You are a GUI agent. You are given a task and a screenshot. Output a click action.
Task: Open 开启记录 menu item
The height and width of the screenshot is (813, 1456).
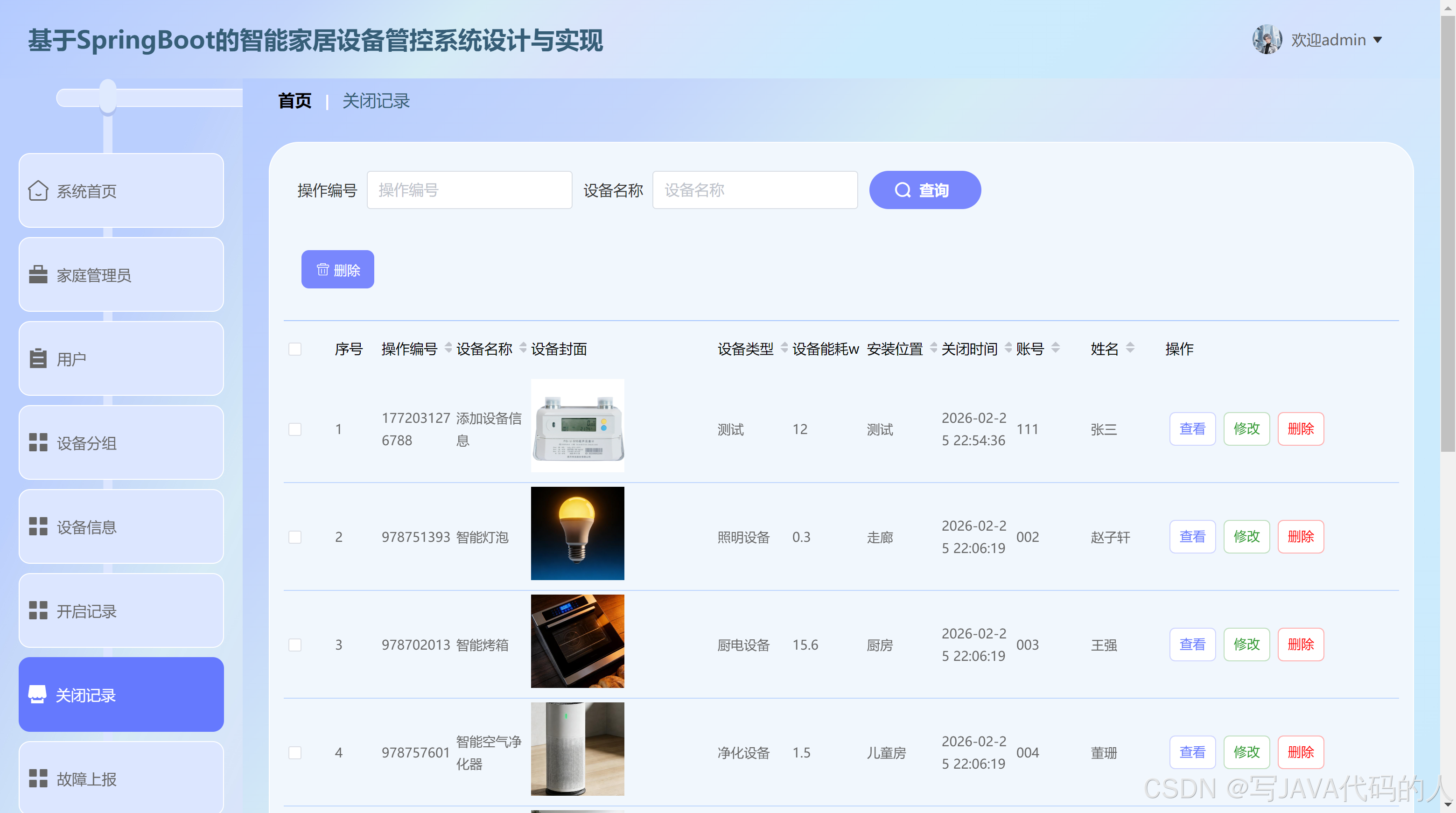click(121, 610)
